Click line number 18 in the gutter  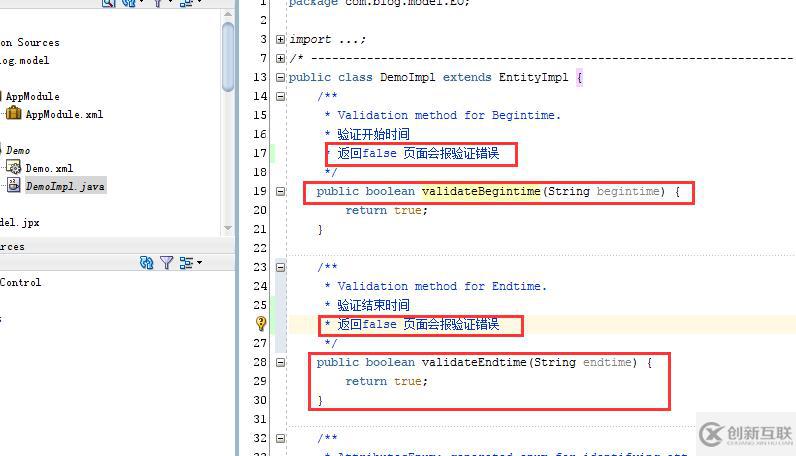click(x=260, y=172)
